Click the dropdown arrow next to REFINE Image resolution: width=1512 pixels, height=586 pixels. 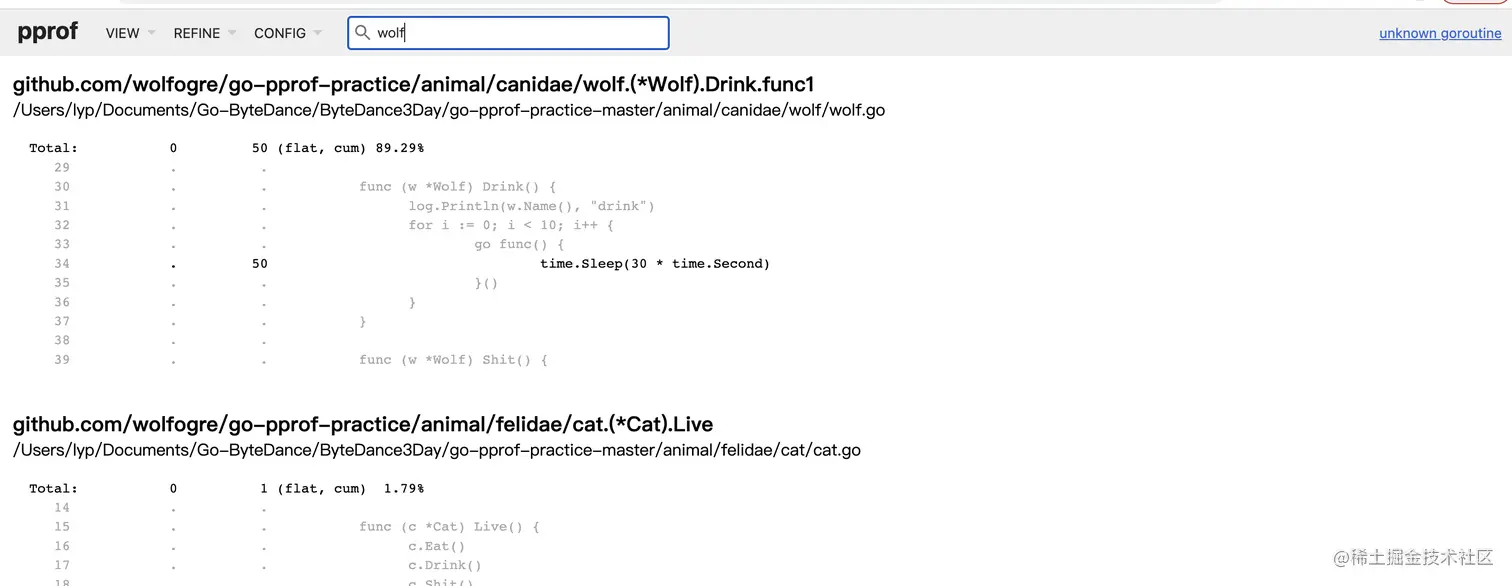pos(232,33)
